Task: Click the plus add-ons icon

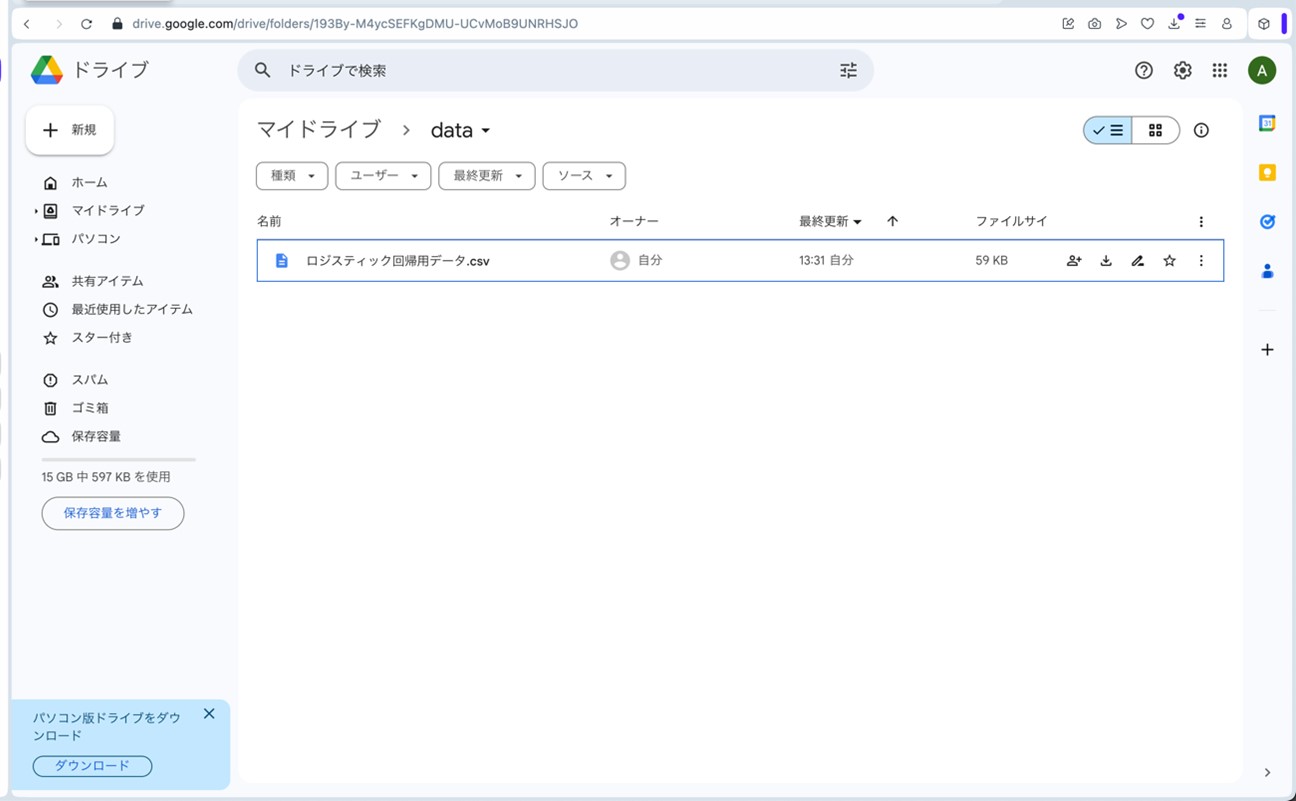Action: point(1267,350)
